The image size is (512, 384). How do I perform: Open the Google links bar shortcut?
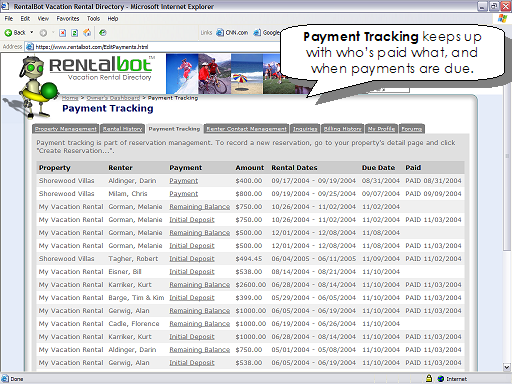tap(267, 33)
